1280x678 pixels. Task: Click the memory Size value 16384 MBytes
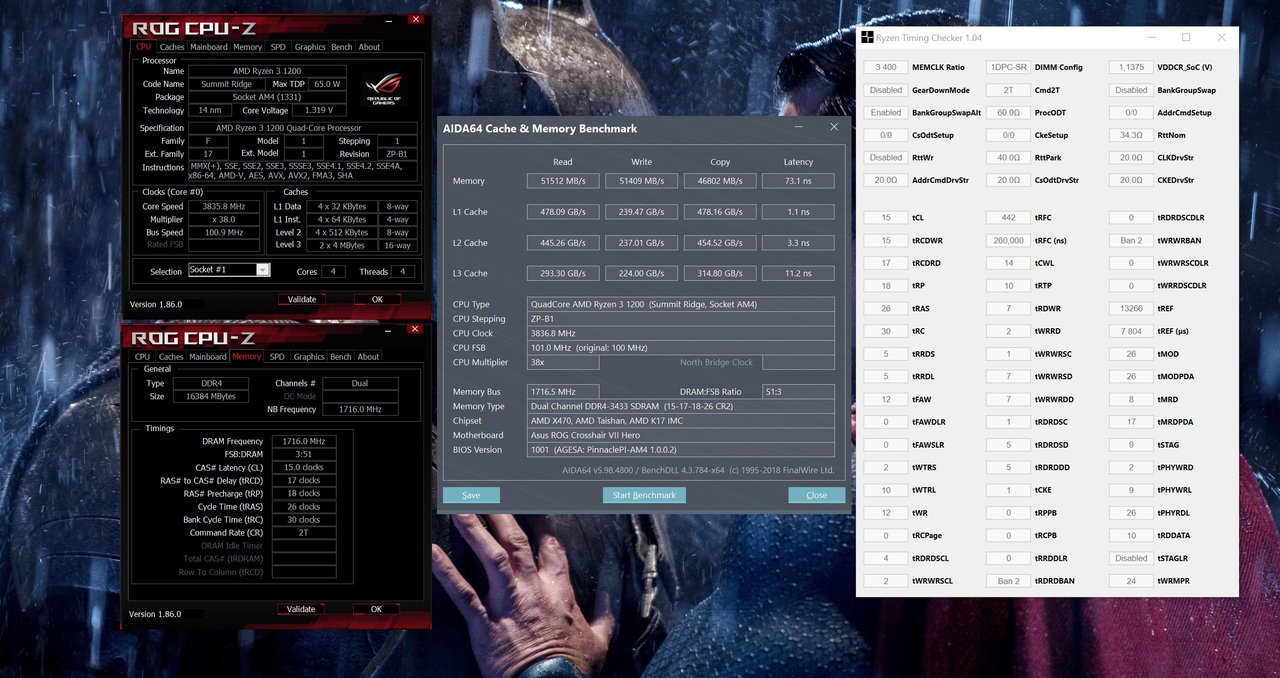(x=210, y=396)
